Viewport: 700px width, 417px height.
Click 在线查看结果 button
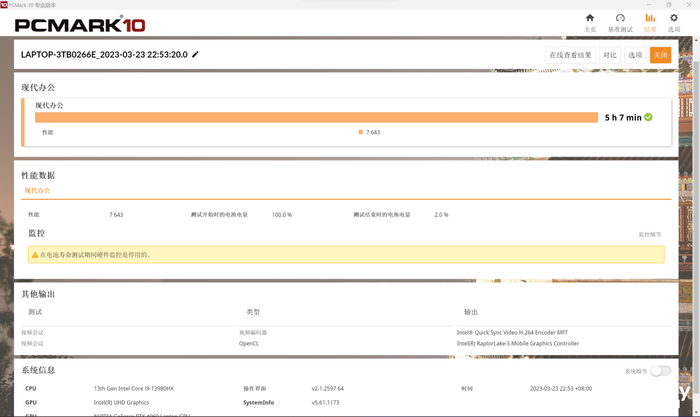click(570, 55)
